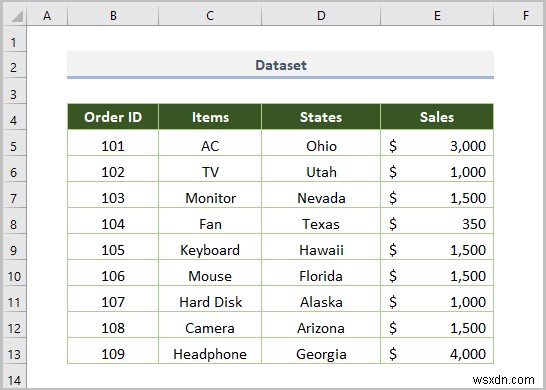Viewport: 546px width, 390px height.
Task: Select the Camera item cell
Action: [x=210, y=325]
